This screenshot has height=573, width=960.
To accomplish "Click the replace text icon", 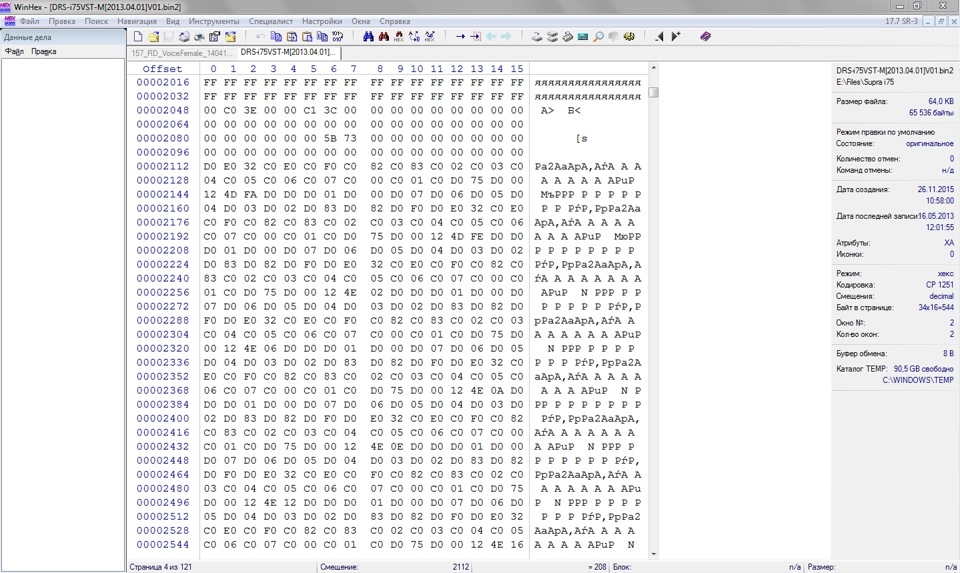I will (x=414, y=37).
